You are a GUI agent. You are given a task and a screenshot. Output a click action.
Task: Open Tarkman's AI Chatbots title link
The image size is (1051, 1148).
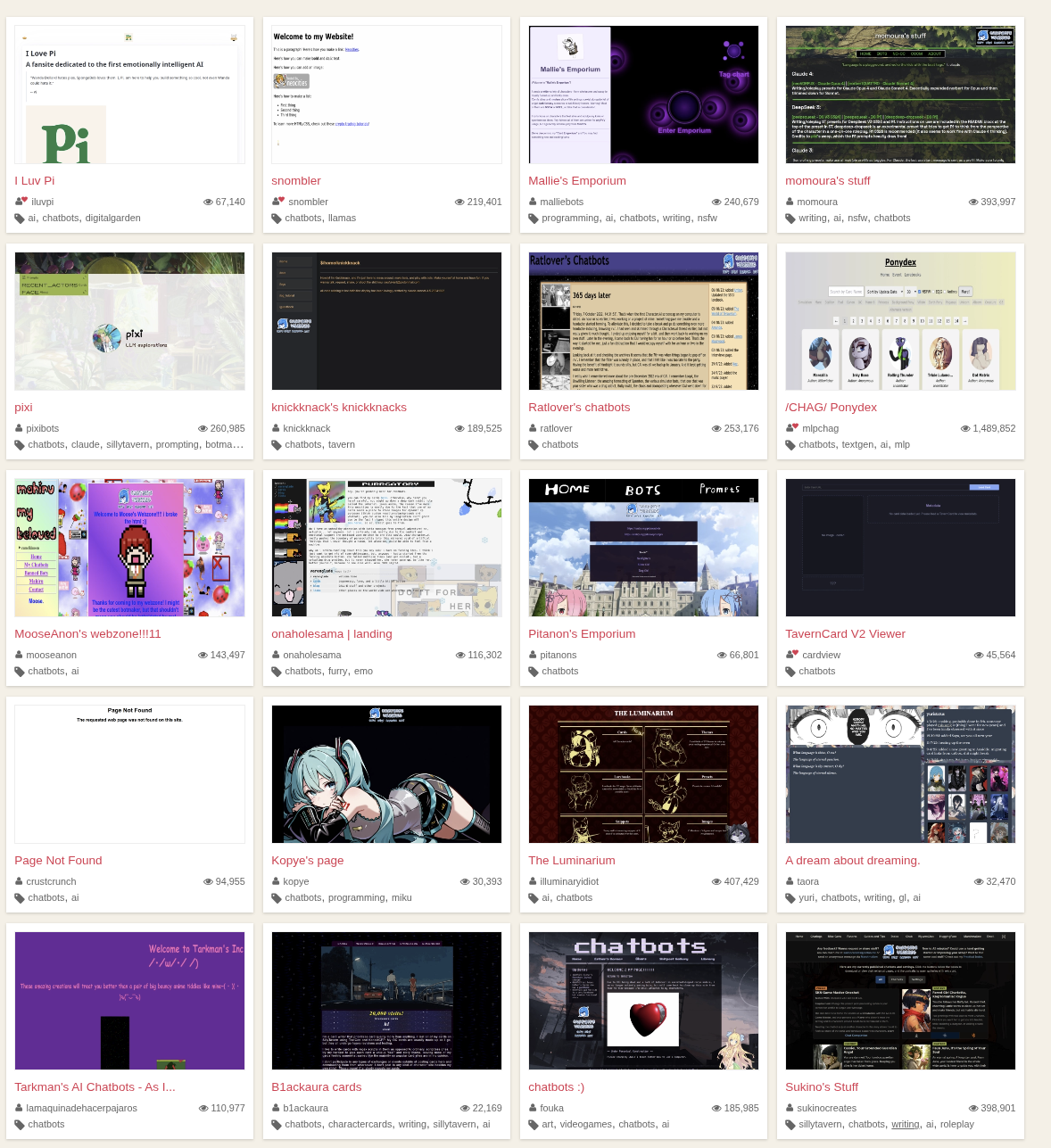[x=95, y=1086]
